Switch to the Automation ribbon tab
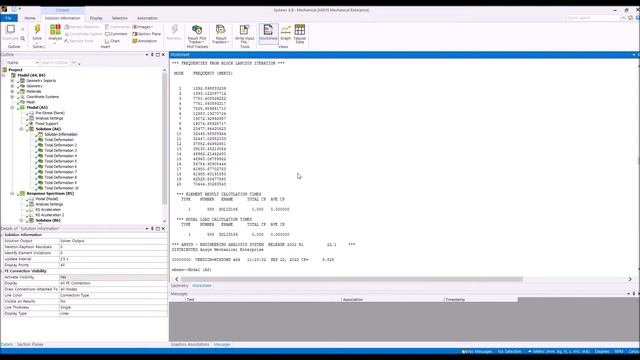The height and width of the screenshot is (360, 640). coord(147,18)
